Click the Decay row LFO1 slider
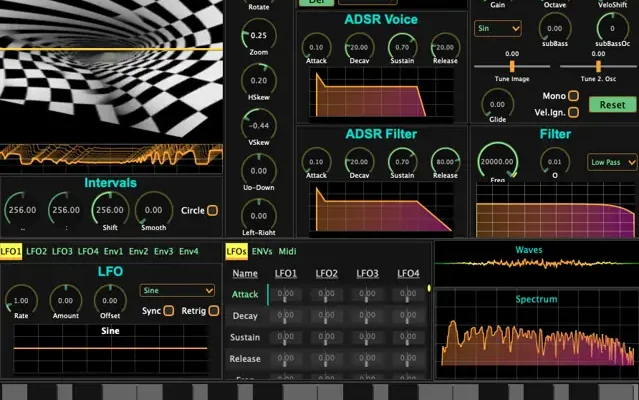The width and height of the screenshot is (639, 400). click(x=285, y=316)
